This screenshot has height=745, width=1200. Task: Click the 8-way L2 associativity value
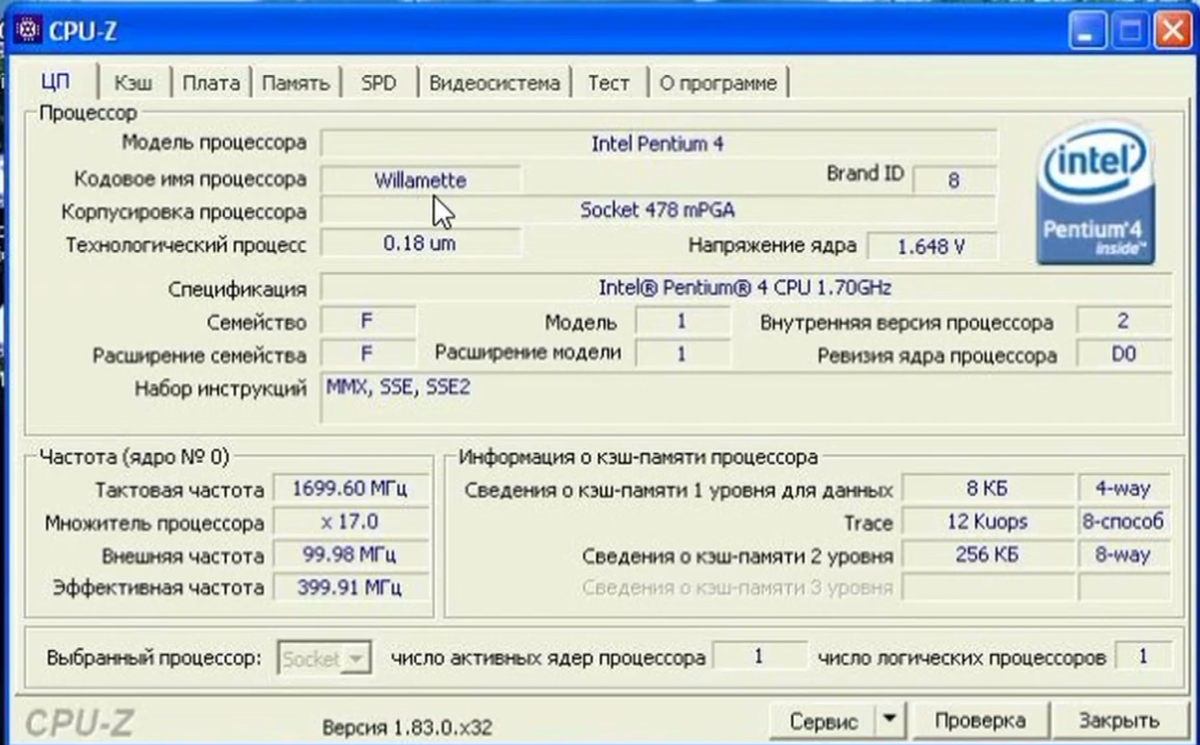point(1123,554)
